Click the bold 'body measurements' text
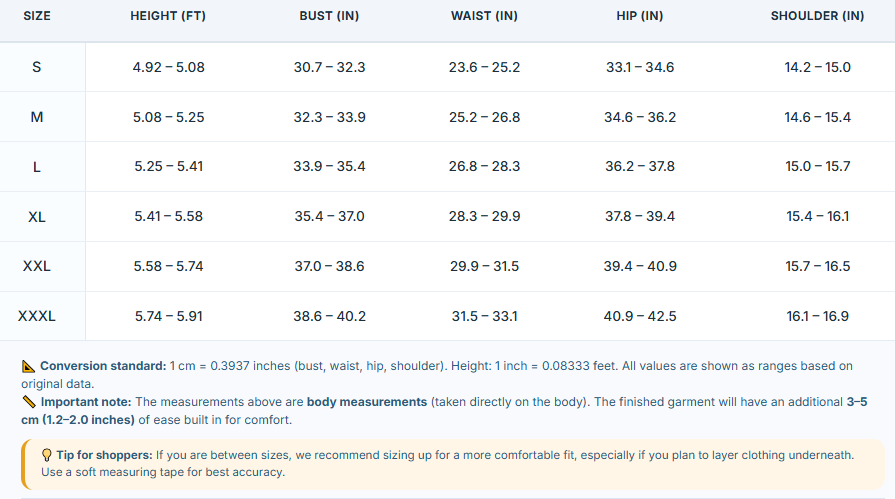This screenshot has width=895, height=499. point(366,402)
